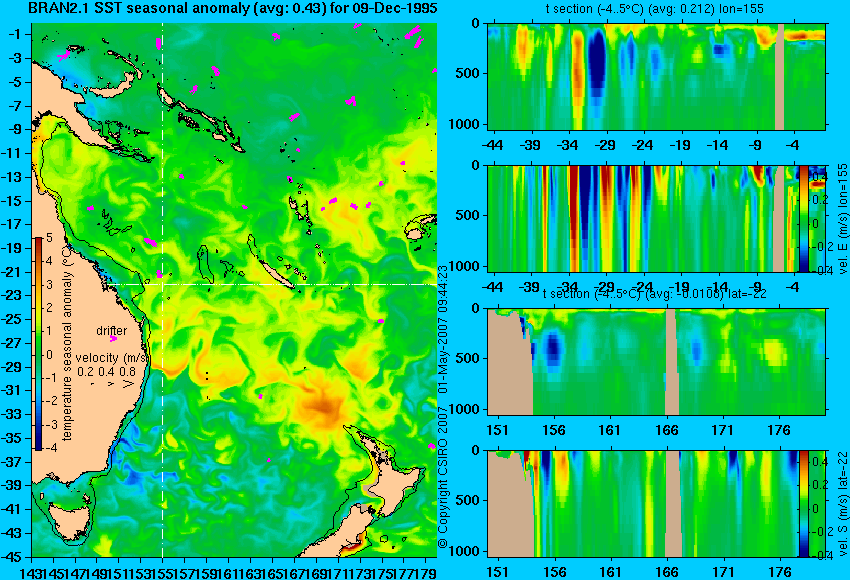Click the temperature section plot at lat=-22

tap(657, 362)
